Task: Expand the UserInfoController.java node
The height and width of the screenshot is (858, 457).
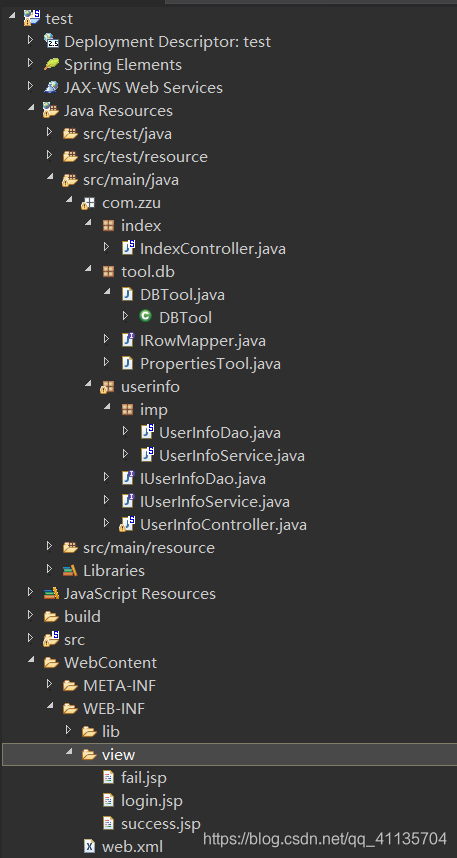Action: (x=107, y=524)
